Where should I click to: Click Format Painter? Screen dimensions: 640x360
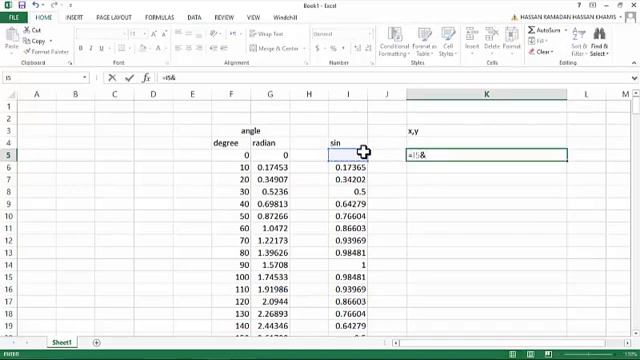tap(46, 52)
